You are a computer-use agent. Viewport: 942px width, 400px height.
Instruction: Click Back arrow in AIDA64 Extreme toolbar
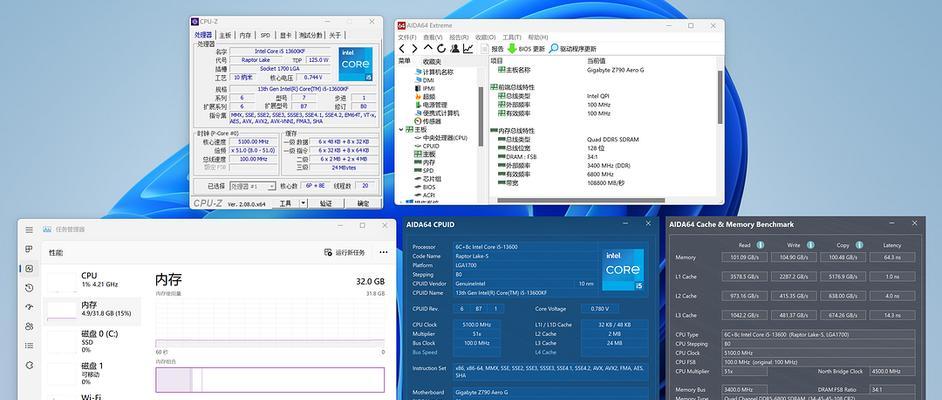coord(402,49)
